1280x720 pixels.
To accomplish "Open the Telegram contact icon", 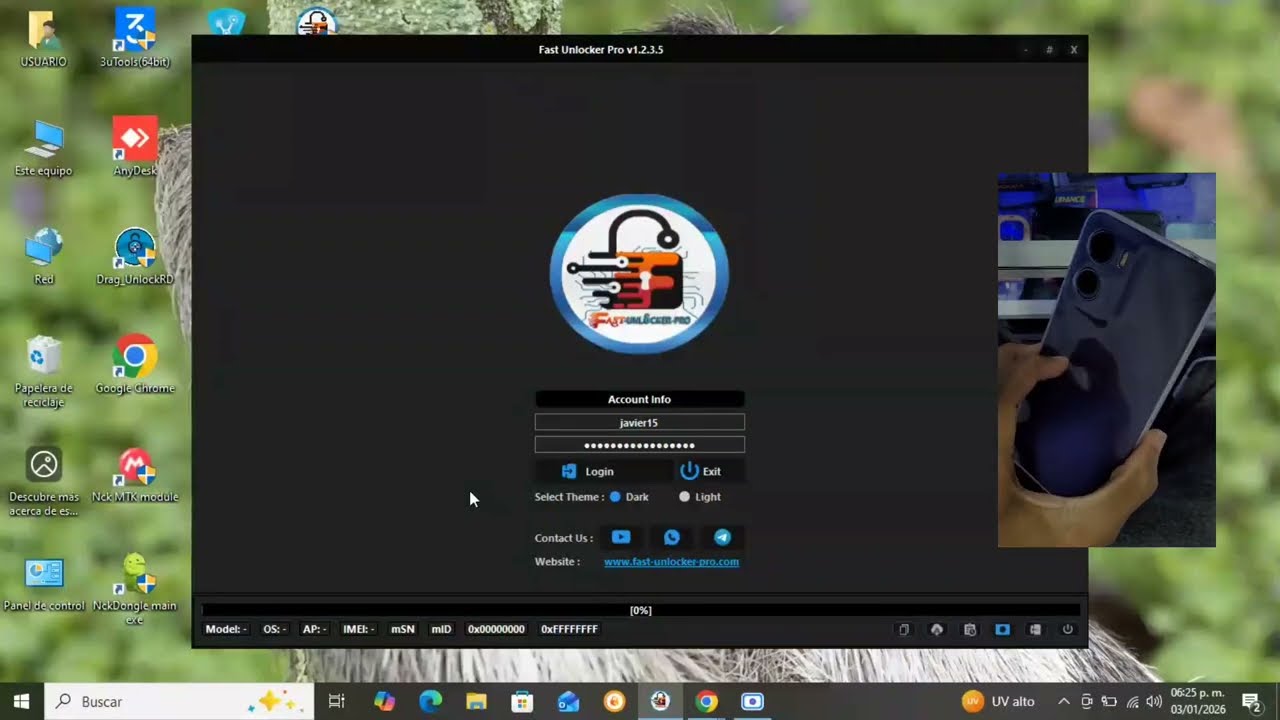I will click(722, 537).
